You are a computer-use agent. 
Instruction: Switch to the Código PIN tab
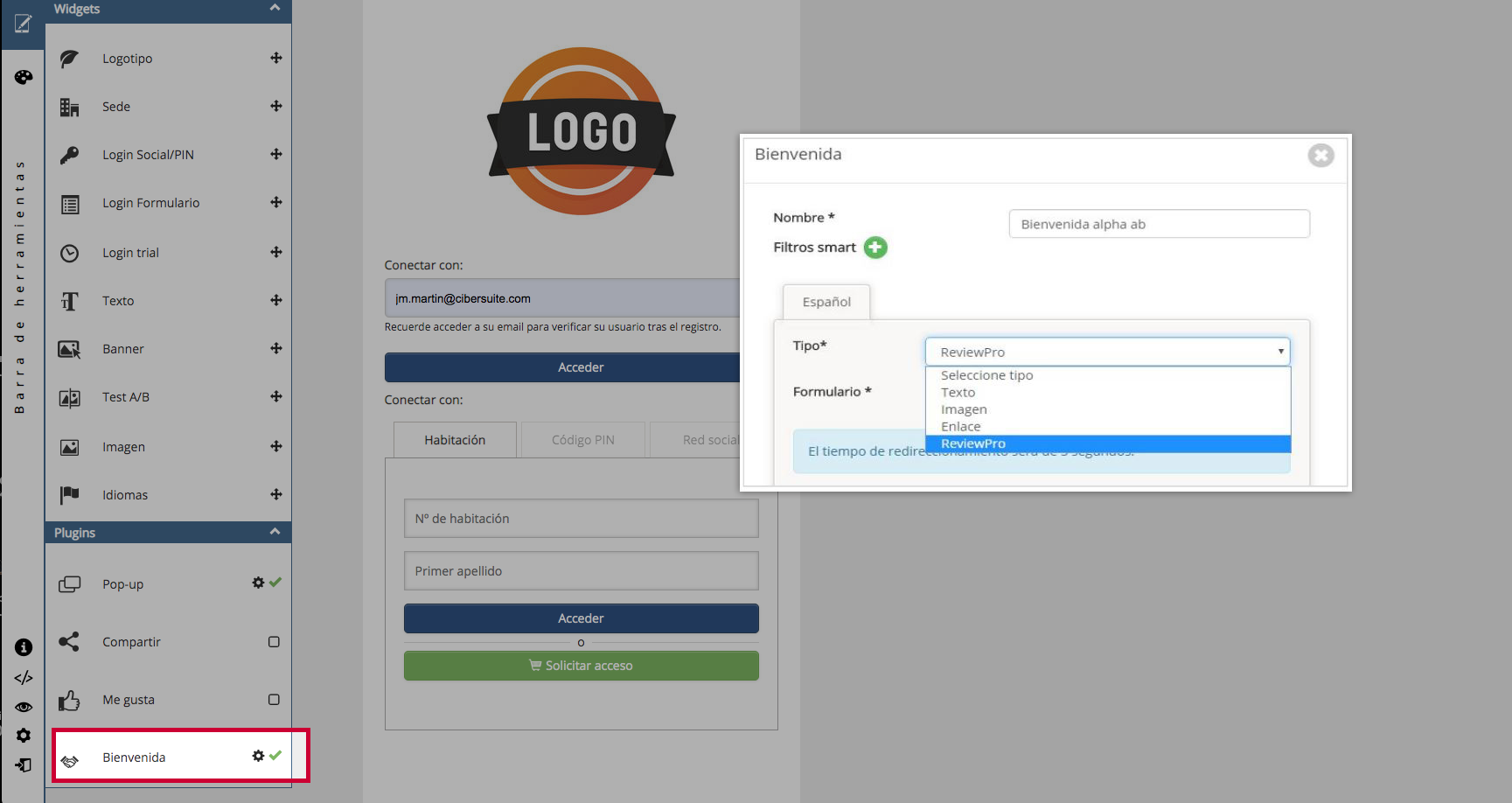click(582, 440)
